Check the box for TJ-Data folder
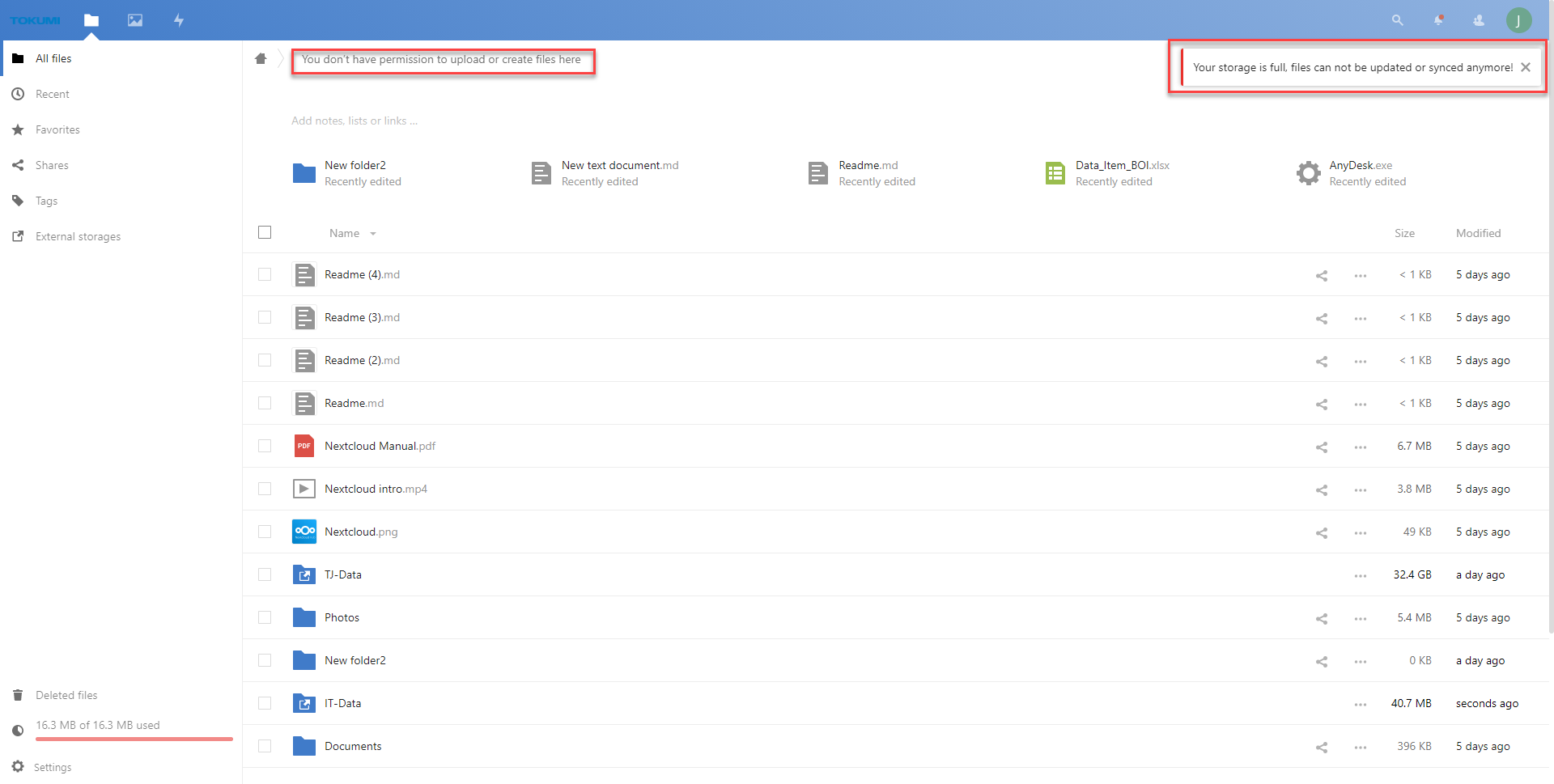Image resolution: width=1554 pixels, height=784 pixels. 265,574
